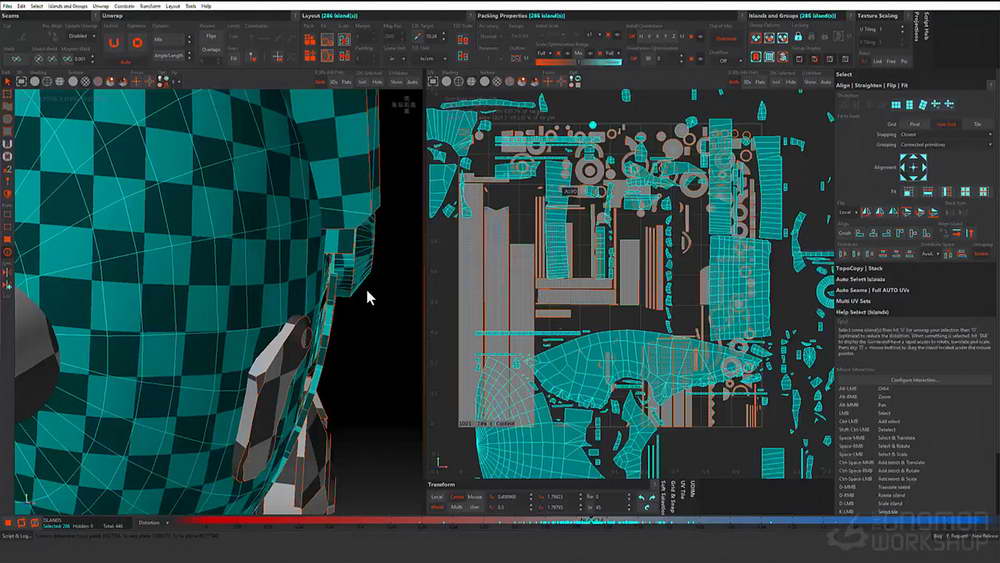Click the top Fit icon in Layout panel
Image resolution: width=1000 pixels, height=563 pixels.
point(327,41)
